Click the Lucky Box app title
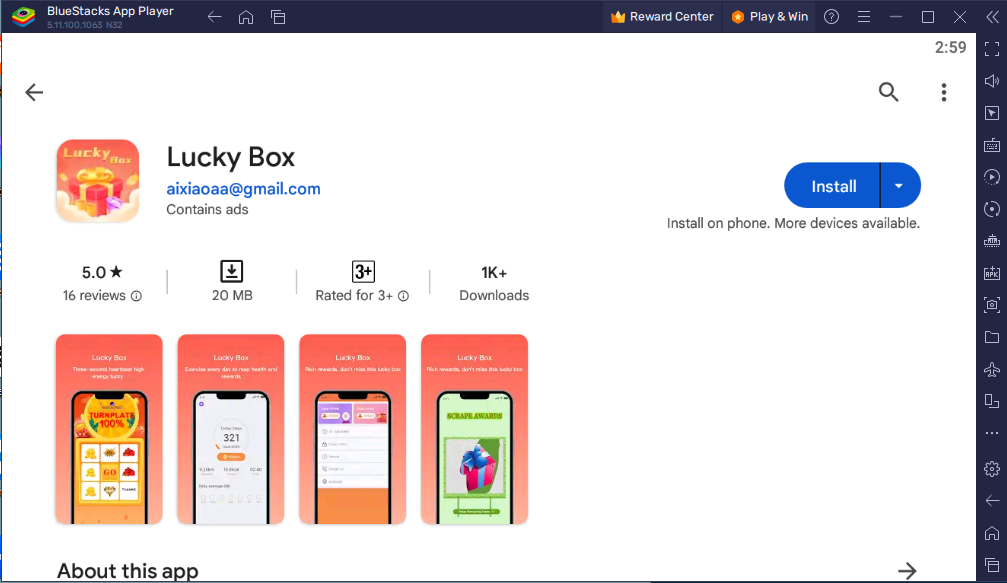Image resolution: width=1007 pixels, height=583 pixels. click(x=231, y=157)
